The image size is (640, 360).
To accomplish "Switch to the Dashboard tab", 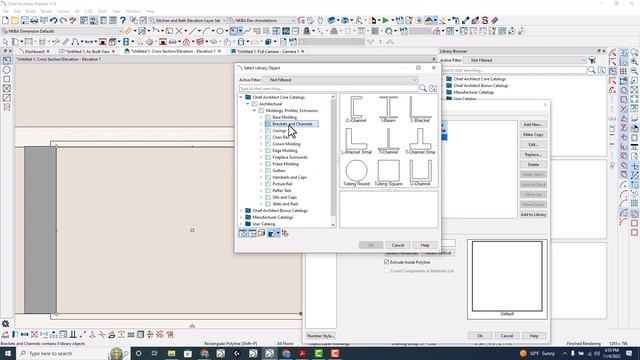I will pos(35,51).
